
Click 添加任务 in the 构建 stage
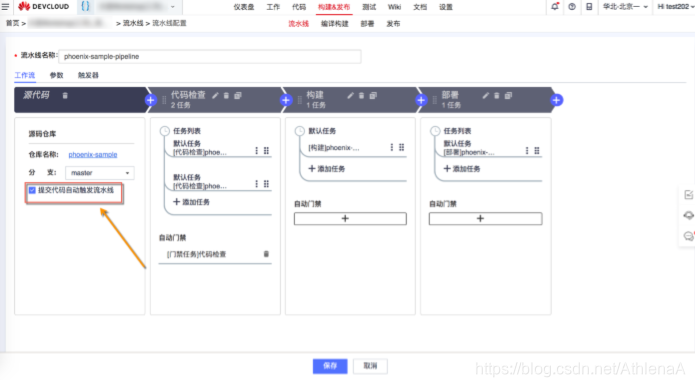click(327, 169)
